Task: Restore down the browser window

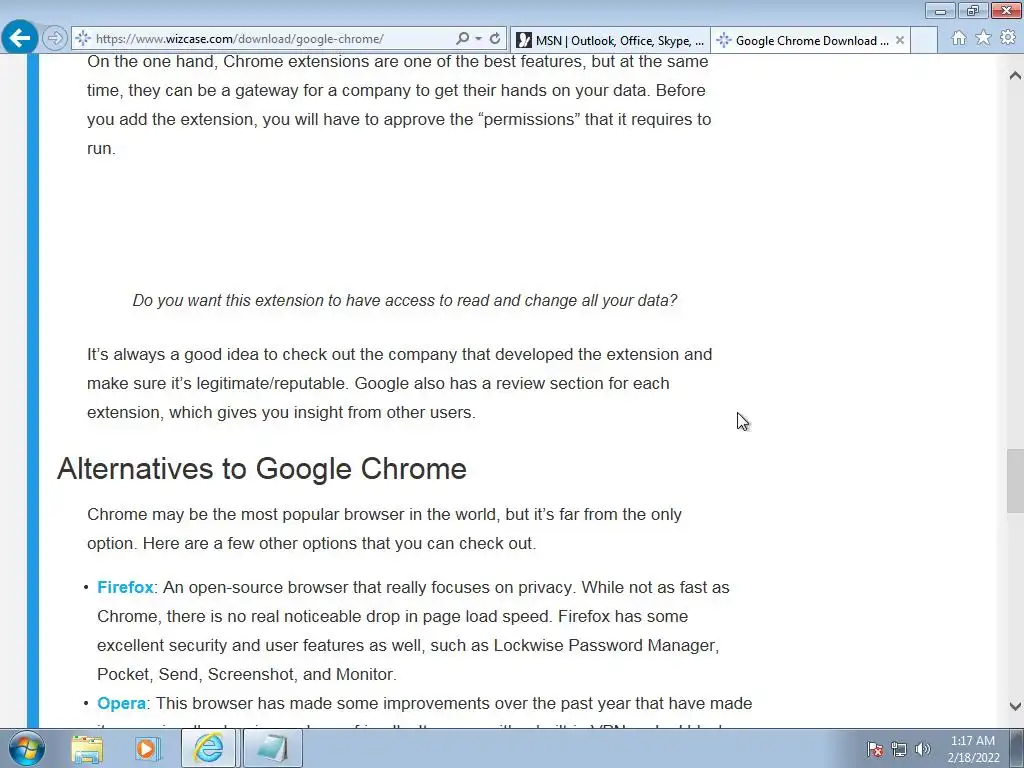Action: click(x=973, y=10)
